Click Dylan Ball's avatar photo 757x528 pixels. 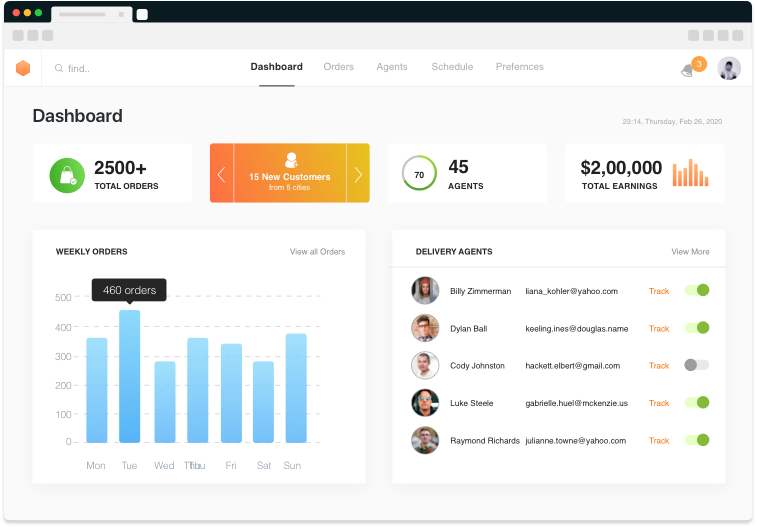point(425,328)
